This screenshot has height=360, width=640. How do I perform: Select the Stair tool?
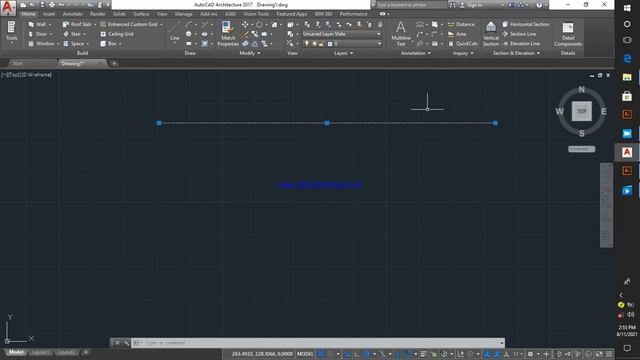coord(72,34)
